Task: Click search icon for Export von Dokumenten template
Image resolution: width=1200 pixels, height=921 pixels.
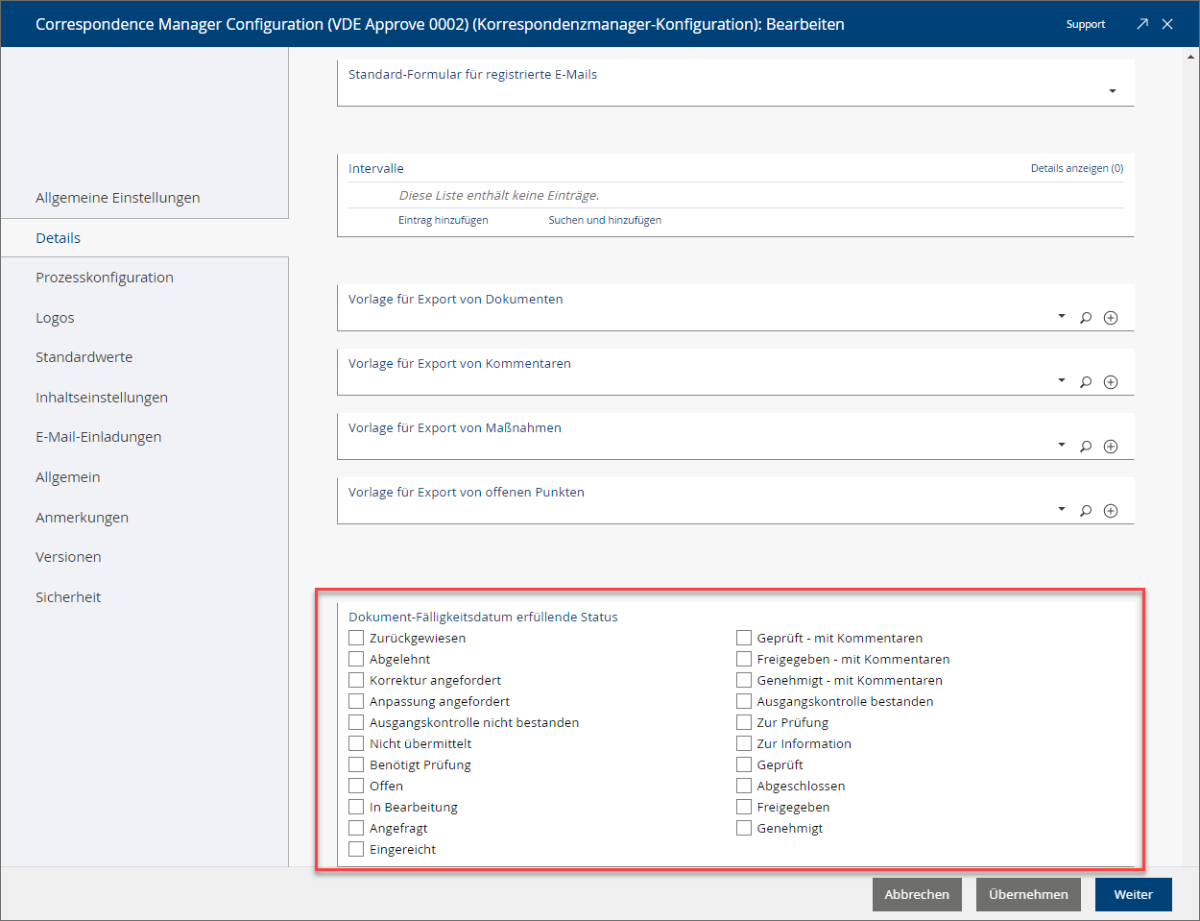Action: (1086, 318)
